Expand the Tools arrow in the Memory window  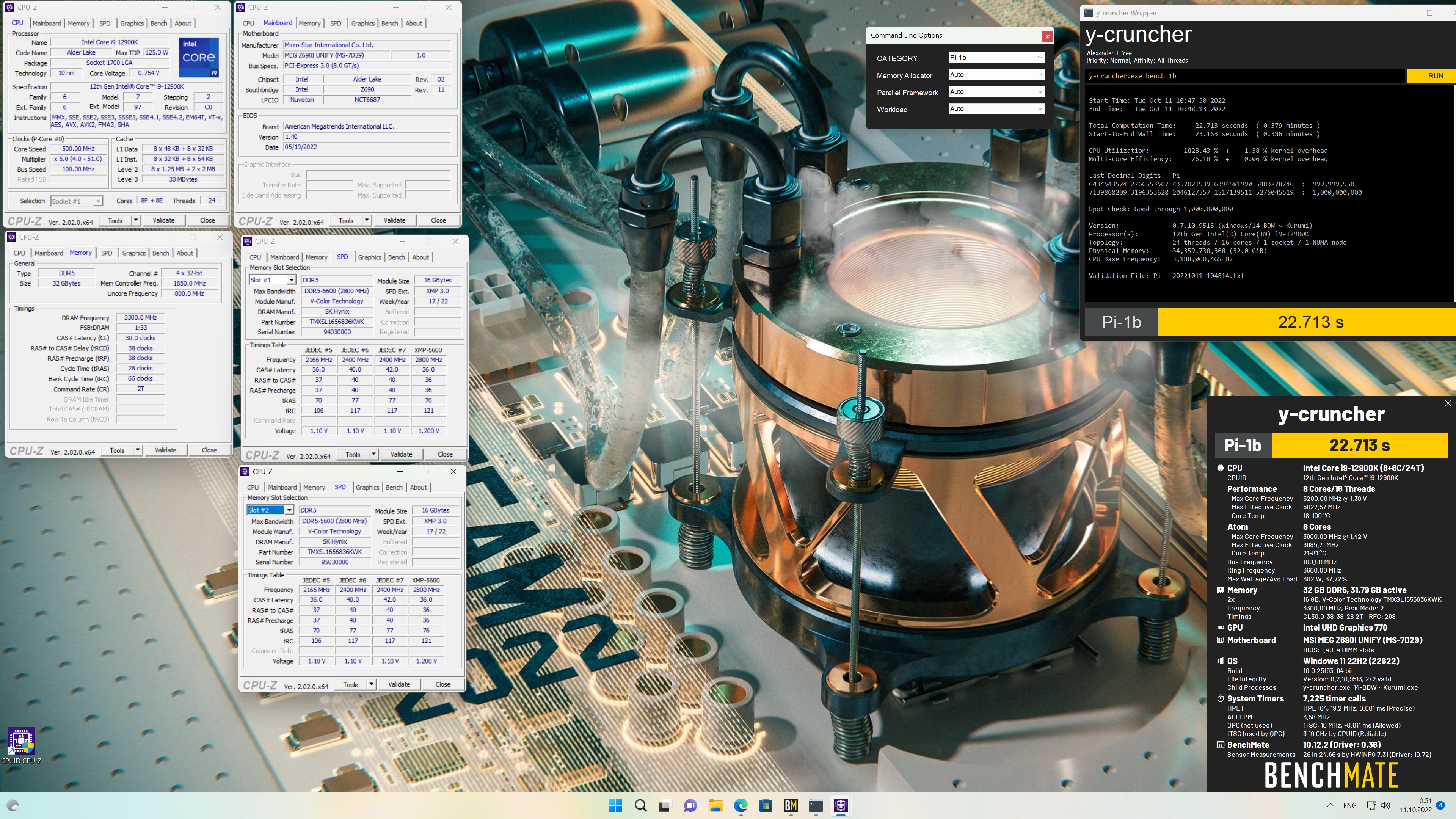click(137, 450)
